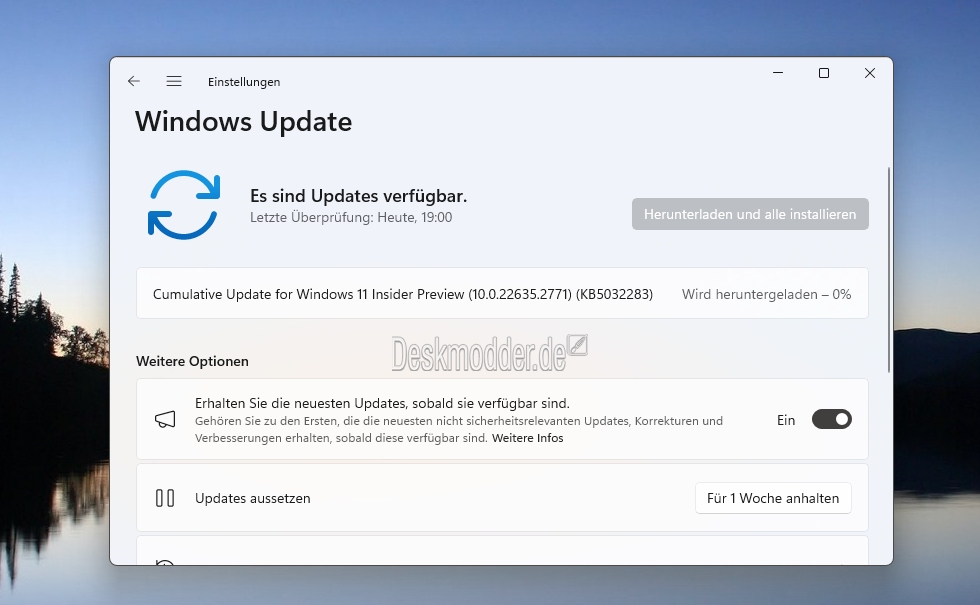Image resolution: width=980 pixels, height=605 pixels.
Task: Click the Einstellungen title bar text
Action: click(x=244, y=82)
